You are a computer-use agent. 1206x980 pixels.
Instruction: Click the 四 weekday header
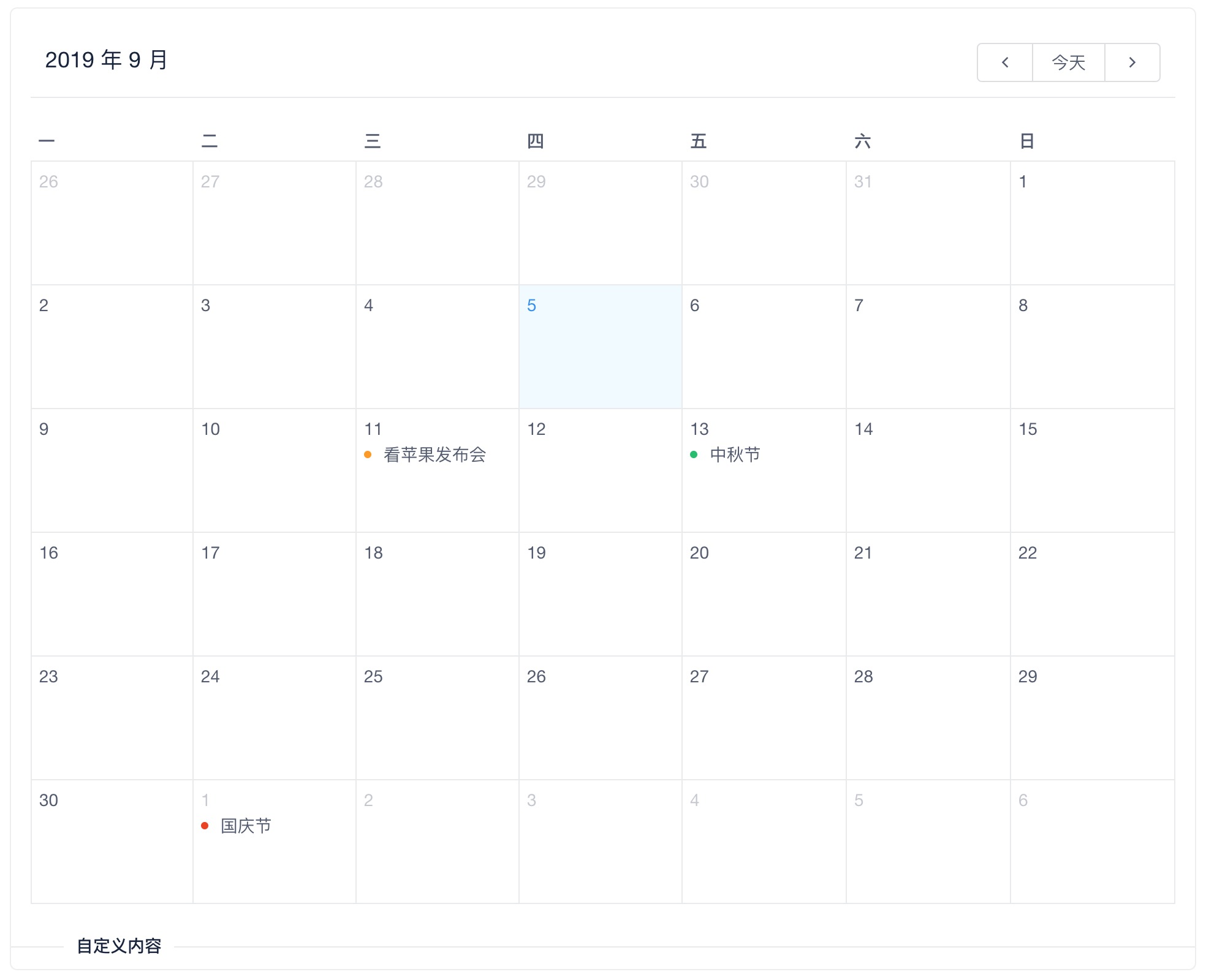[x=535, y=141]
